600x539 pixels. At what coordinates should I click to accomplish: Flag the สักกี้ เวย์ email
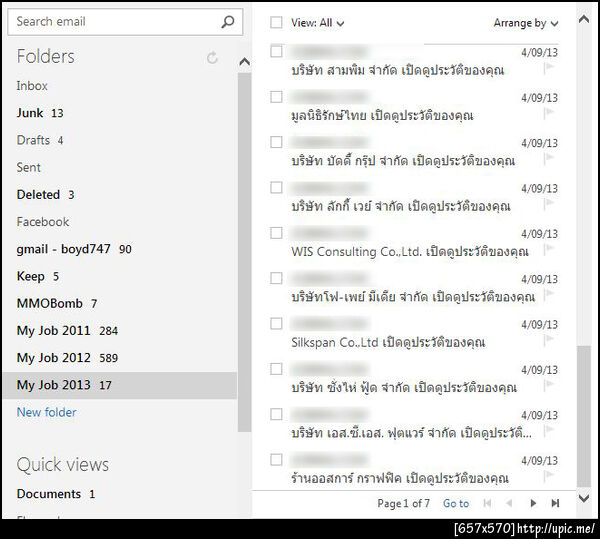549,204
